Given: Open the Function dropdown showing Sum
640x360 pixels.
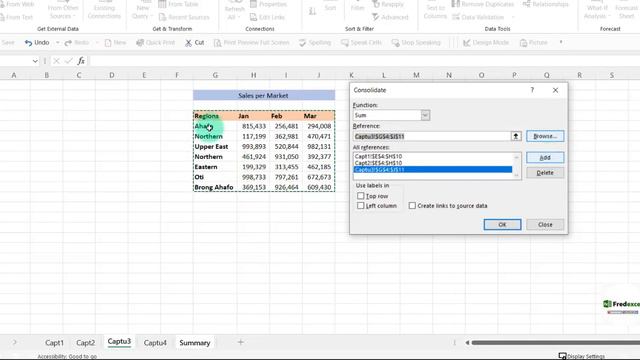Looking at the screenshot, I should tap(425, 115).
